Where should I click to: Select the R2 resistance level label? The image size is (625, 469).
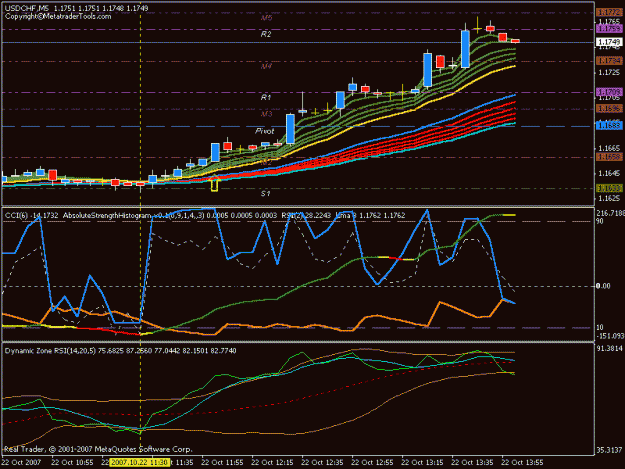266,34
